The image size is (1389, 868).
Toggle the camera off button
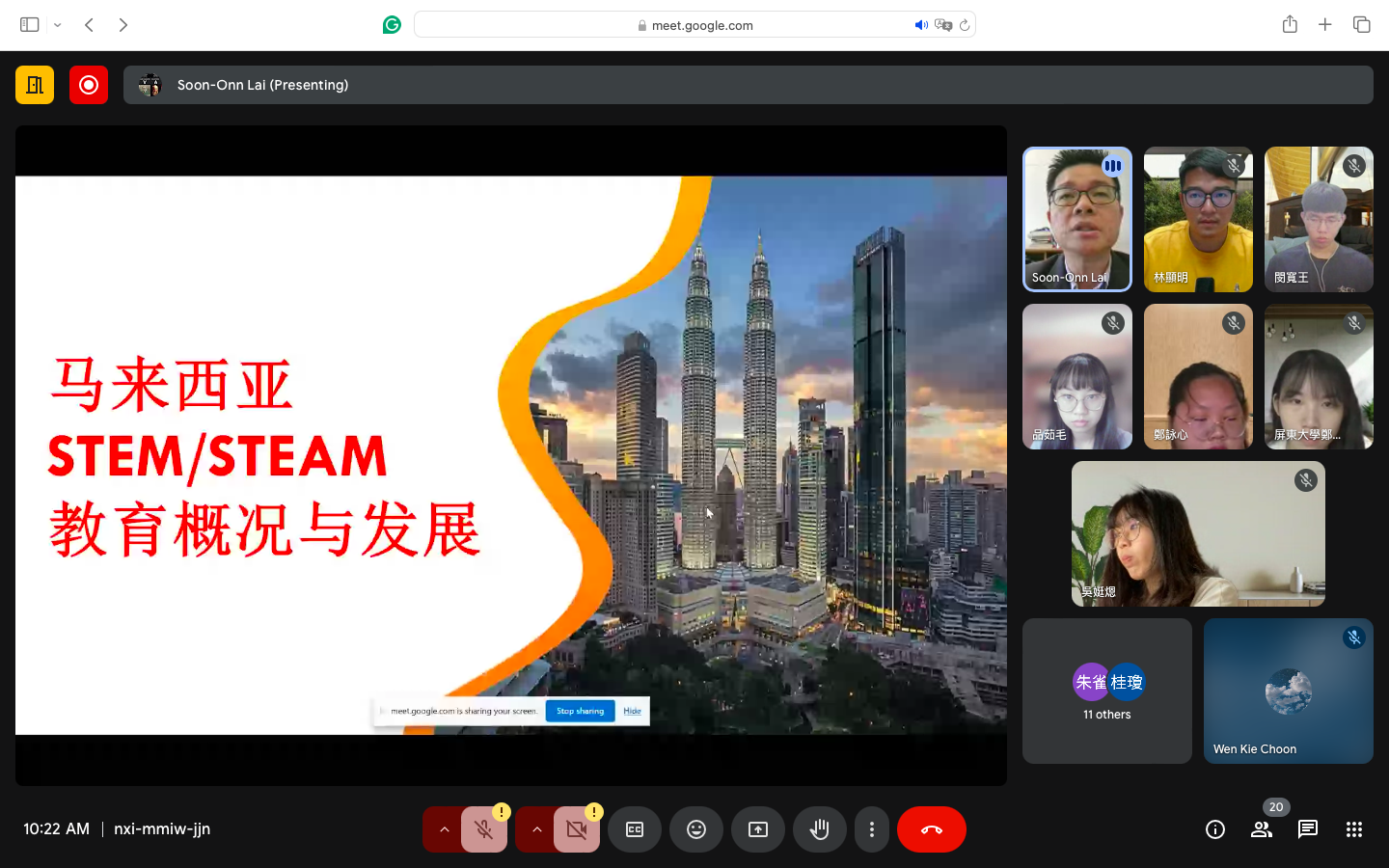point(577,829)
